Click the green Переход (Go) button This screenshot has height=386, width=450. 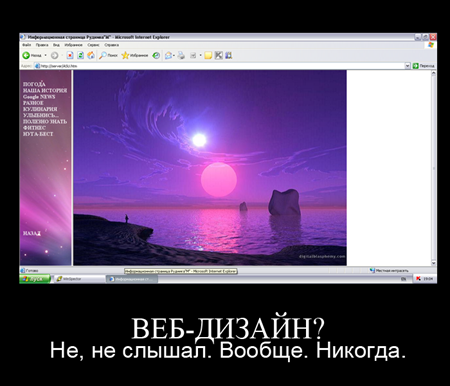424,66
